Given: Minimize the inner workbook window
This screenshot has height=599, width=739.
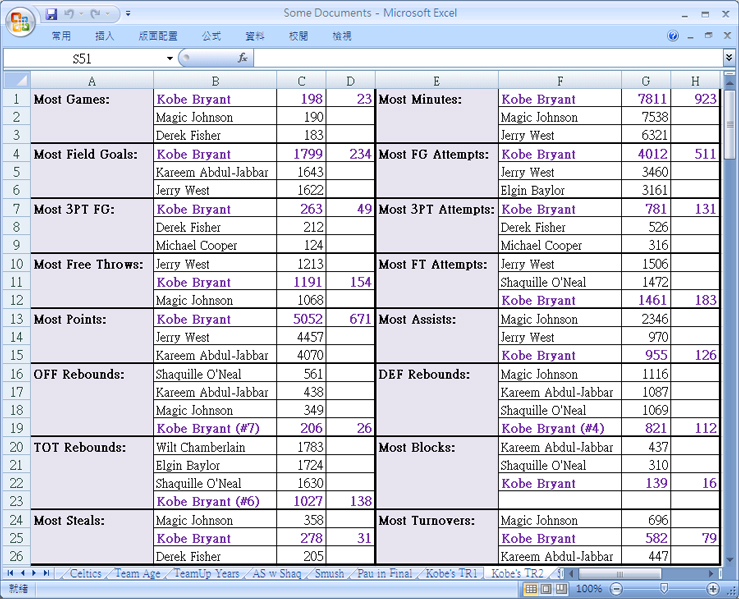Looking at the screenshot, I should click(691, 36).
